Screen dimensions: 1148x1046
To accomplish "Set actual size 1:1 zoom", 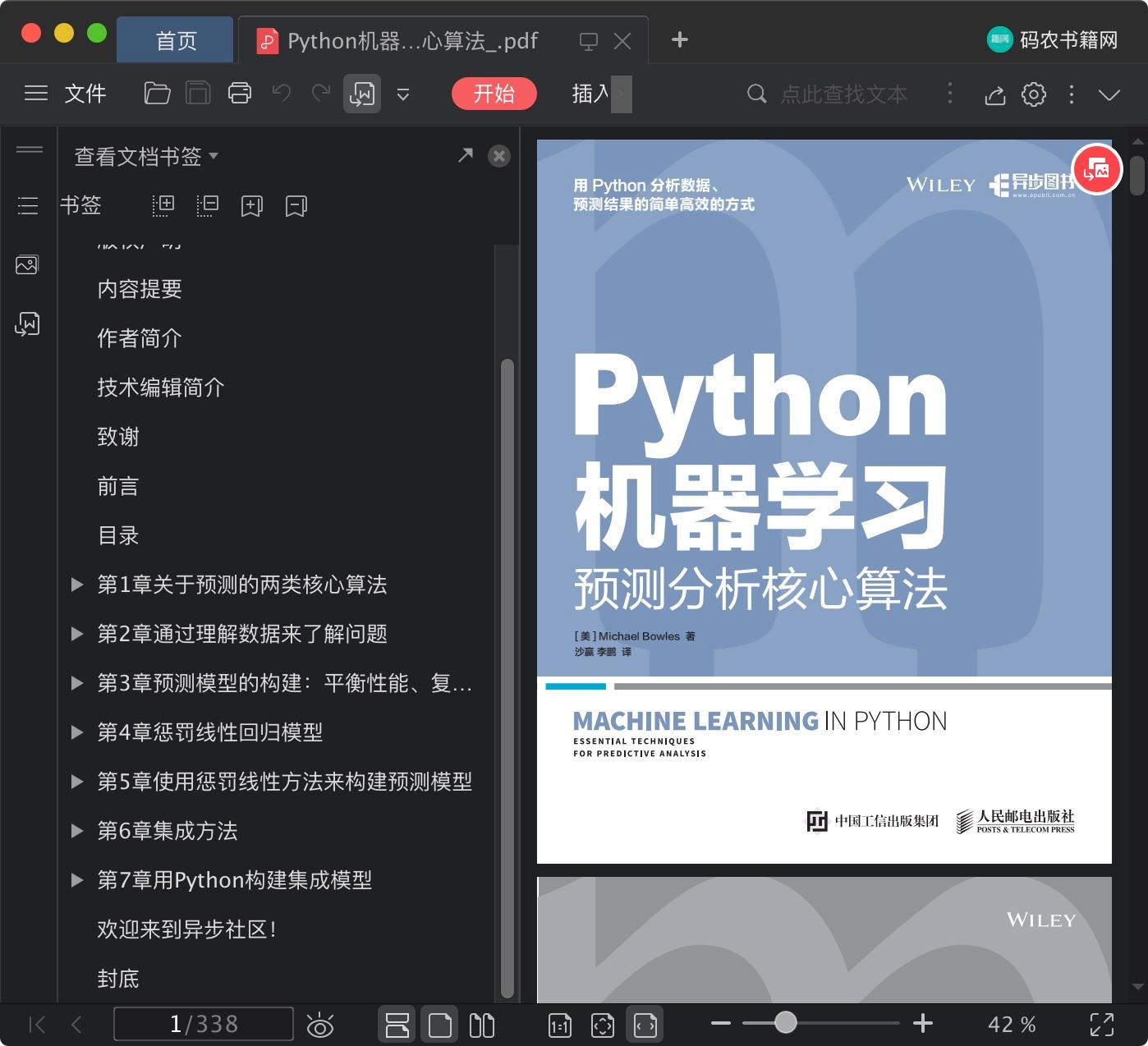I will tap(560, 1025).
